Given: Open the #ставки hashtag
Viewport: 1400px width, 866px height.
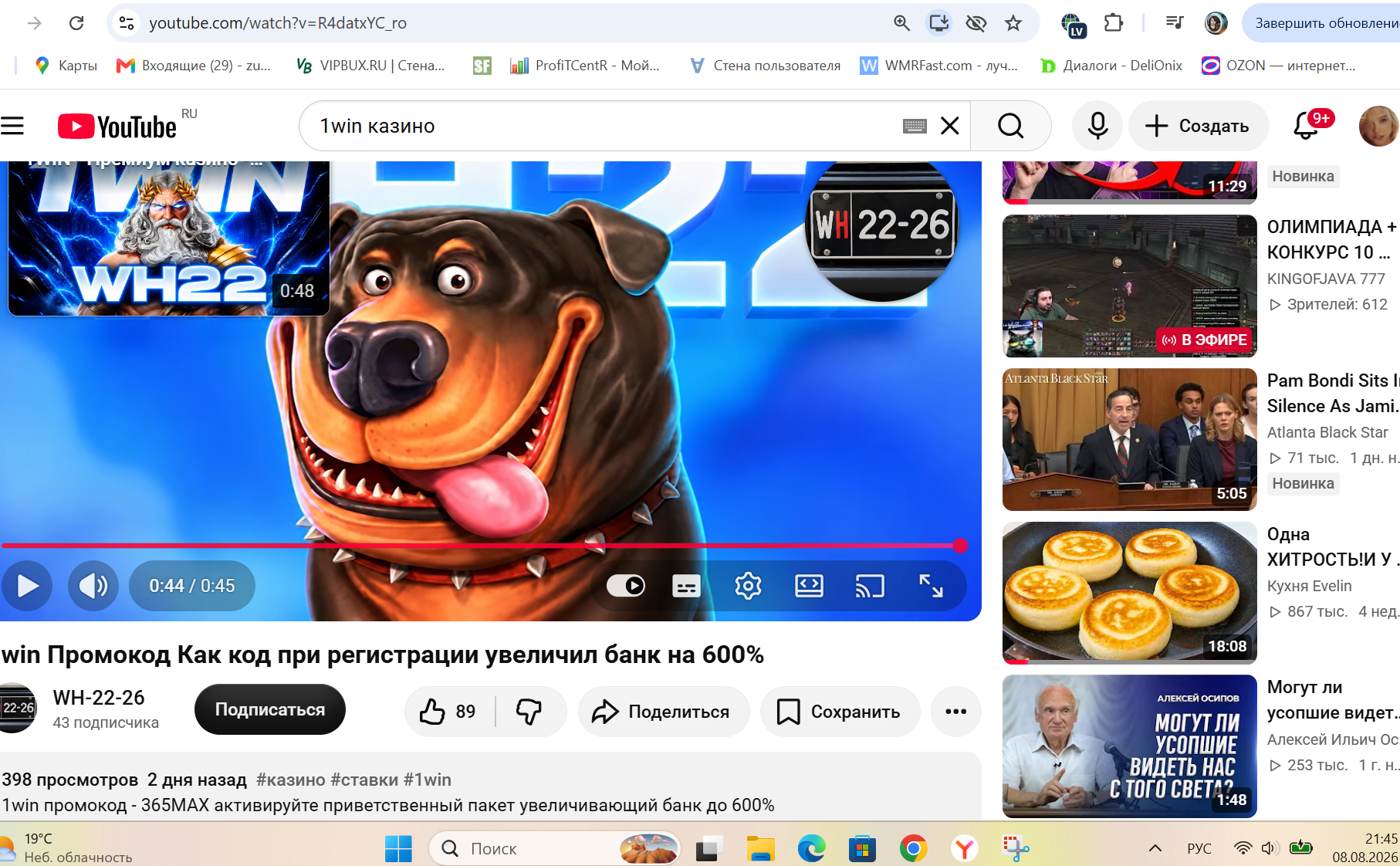Looking at the screenshot, I should 364,780.
